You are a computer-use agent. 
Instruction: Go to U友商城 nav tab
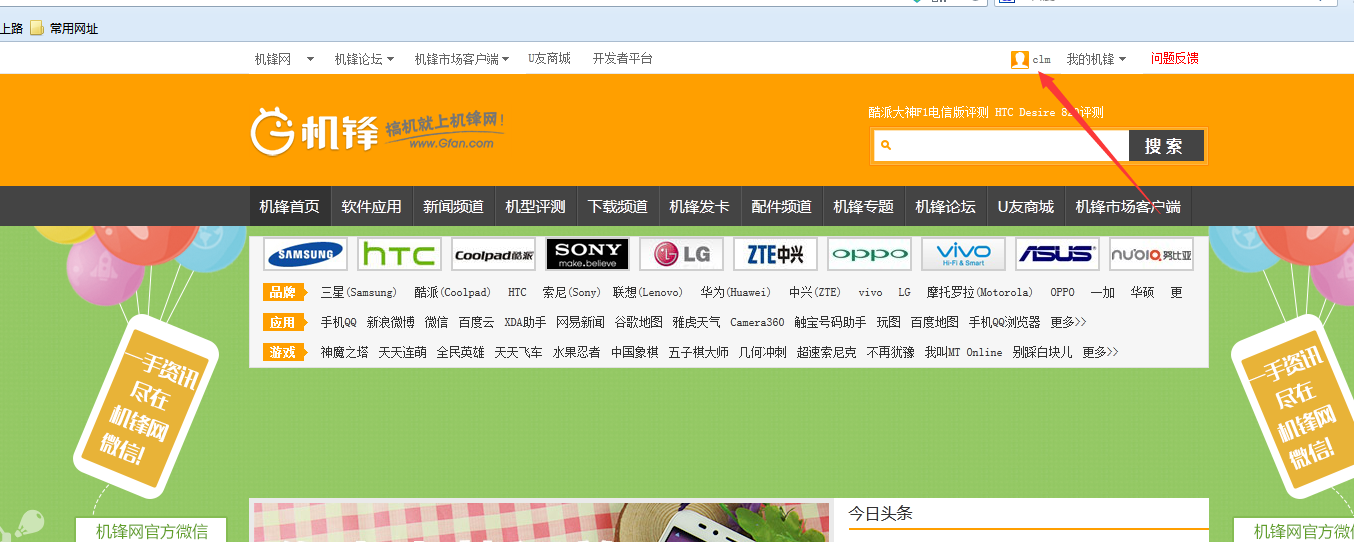point(1025,206)
